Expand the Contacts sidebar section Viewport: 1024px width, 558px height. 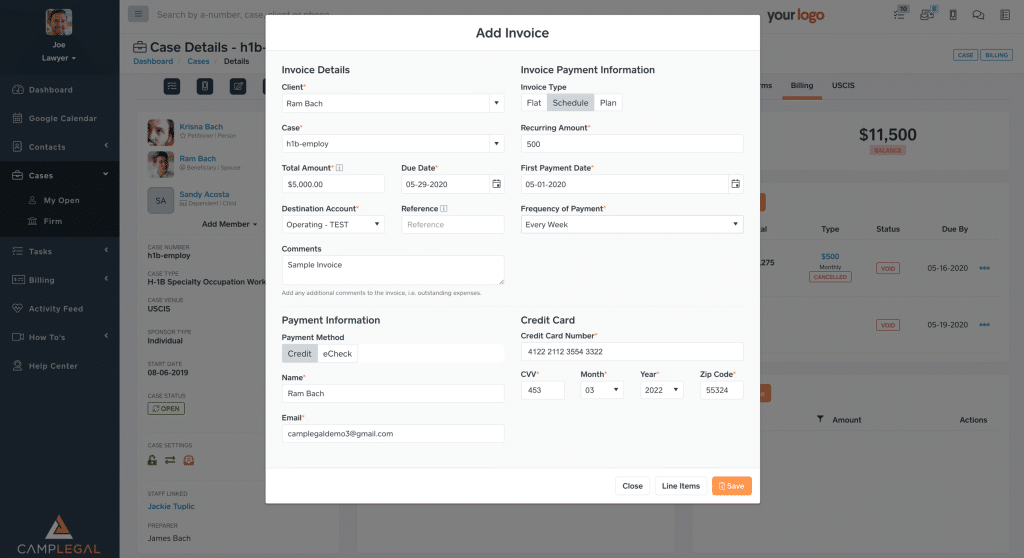coord(59,146)
